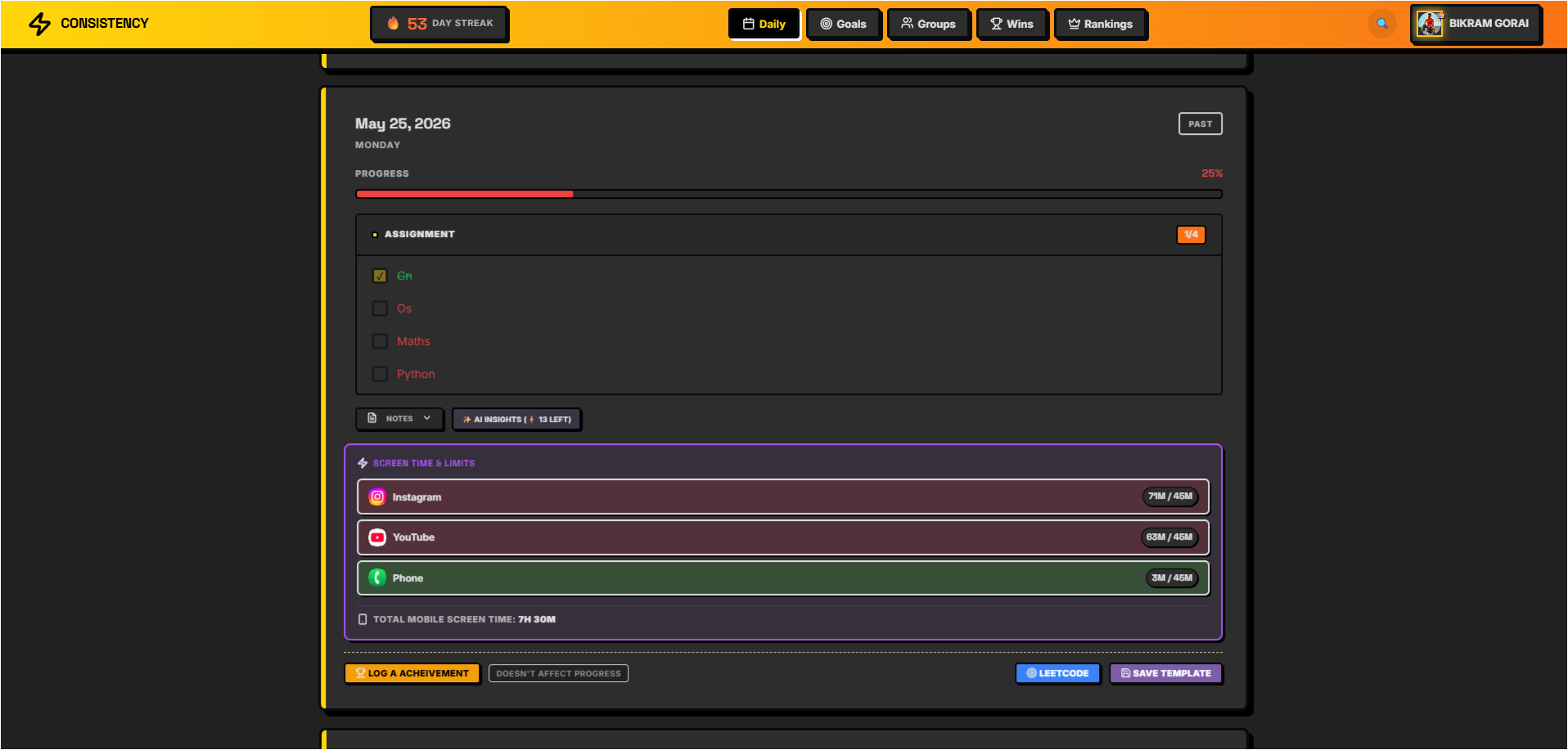Click the phone icon beside Total Mobile Screen Time

[x=363, y=619]
